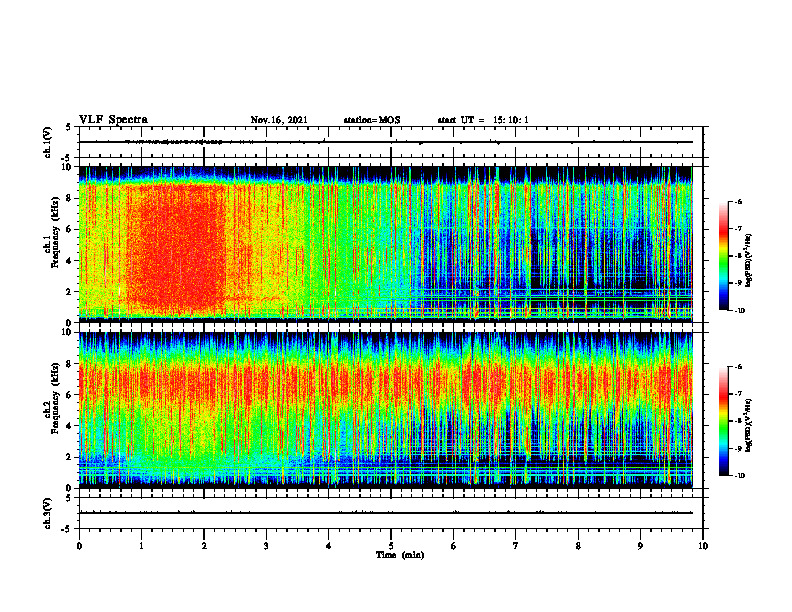Click the ch.2 spectrogram color scale bar
Viewport: 792px width, 612px height.
[x=724, y=421]
